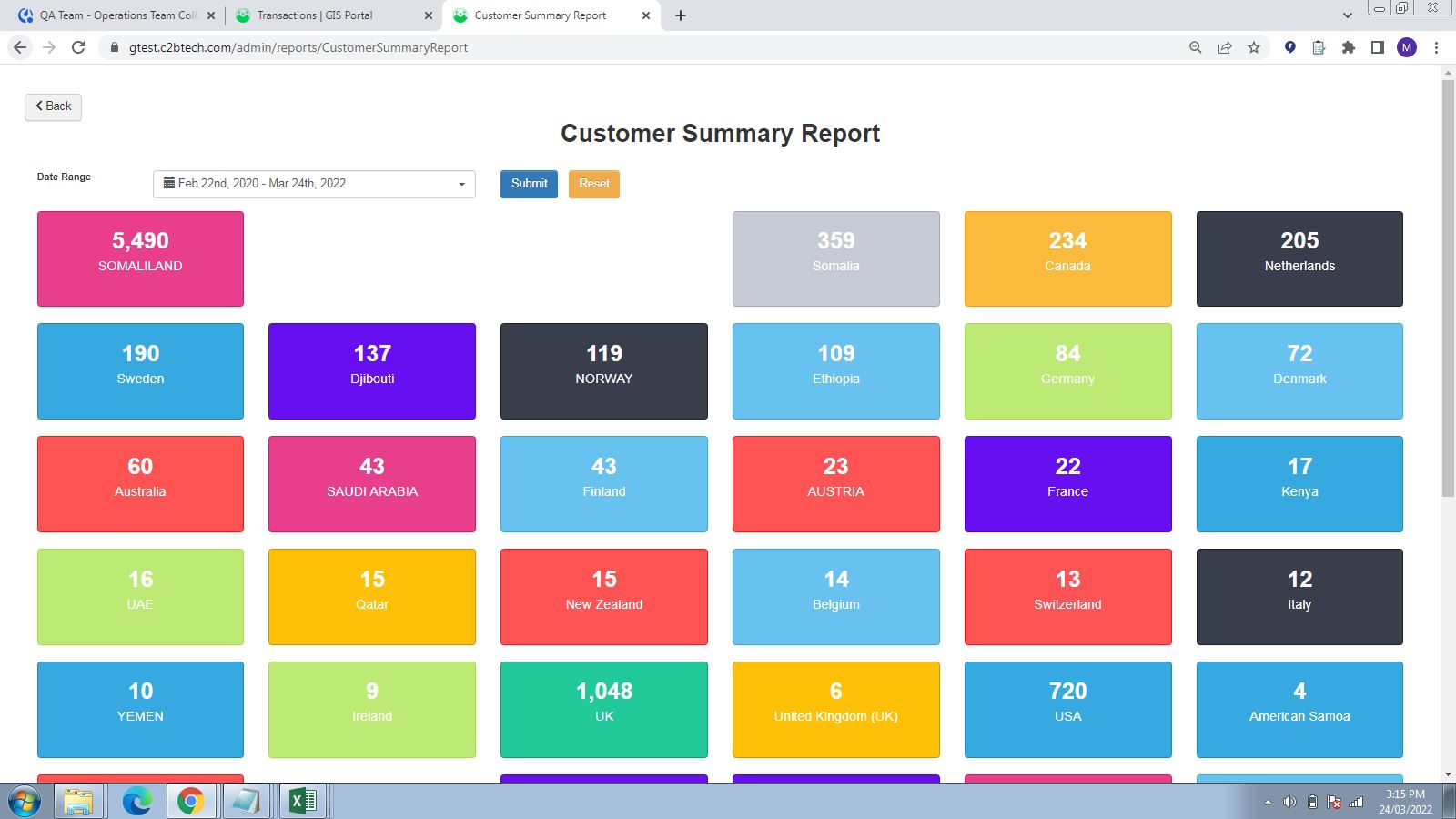Select the Finland 43 card

[604, 484]
